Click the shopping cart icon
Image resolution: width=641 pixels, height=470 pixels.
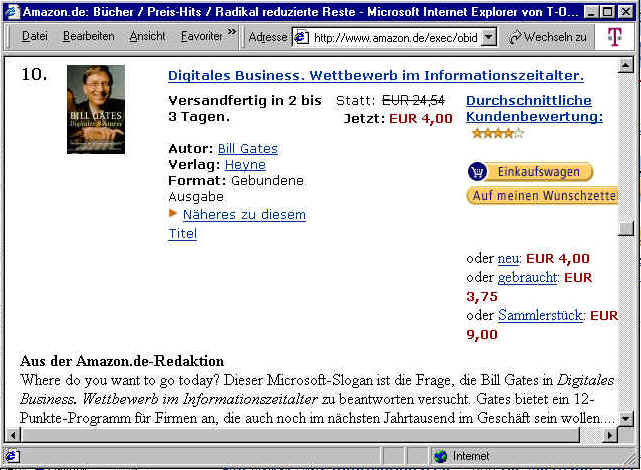[x=477, y=172]
